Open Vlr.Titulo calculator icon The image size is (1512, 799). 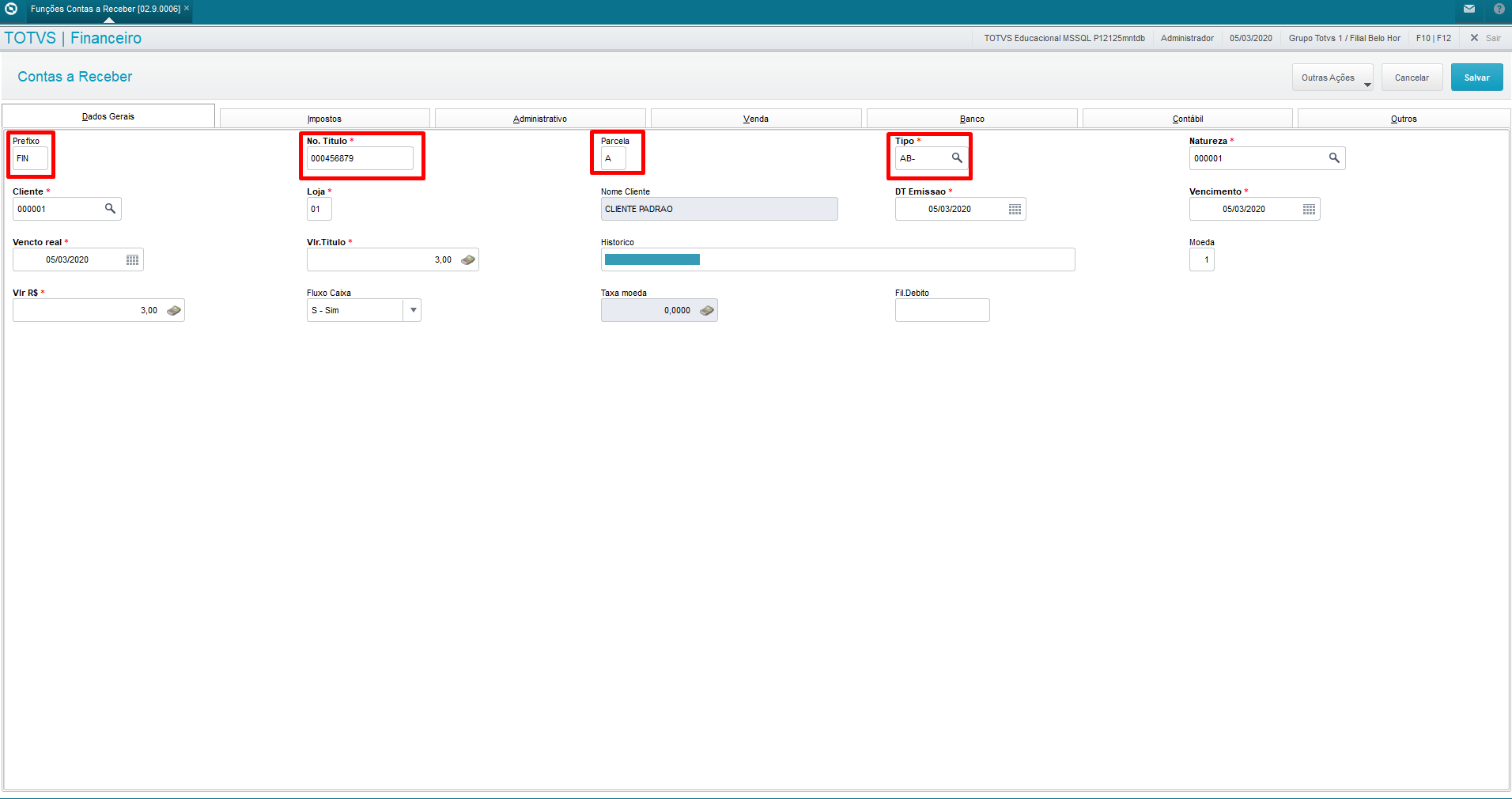click(x=468, y=259)
